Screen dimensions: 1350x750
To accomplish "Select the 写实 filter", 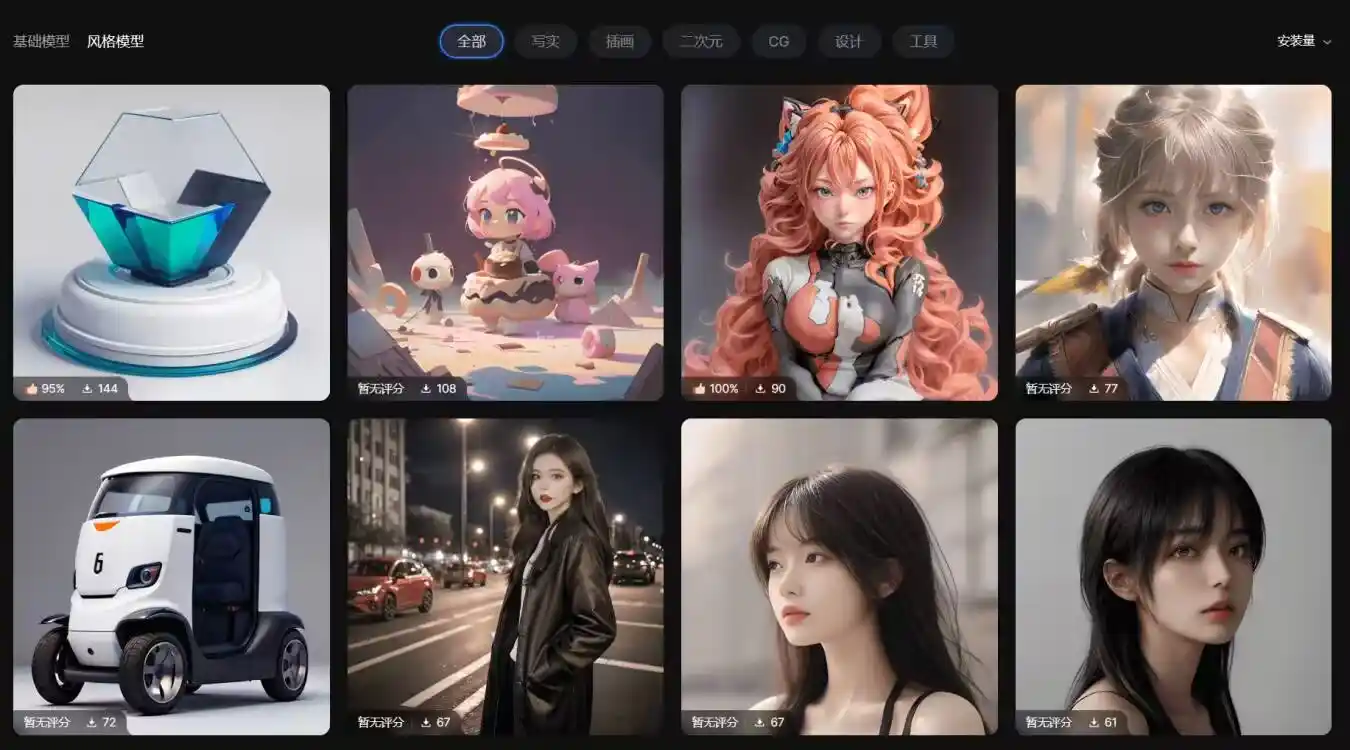I will pyautogui.click(x=545, y=41).
